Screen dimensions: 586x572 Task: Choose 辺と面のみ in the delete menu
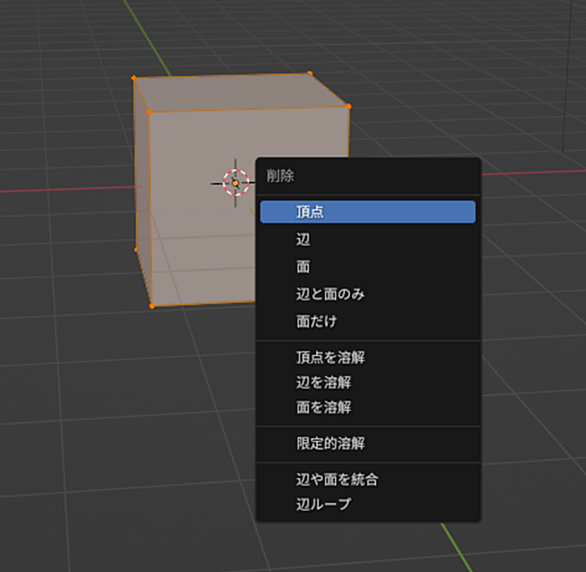pyautogui.click(x=368, y=294)
